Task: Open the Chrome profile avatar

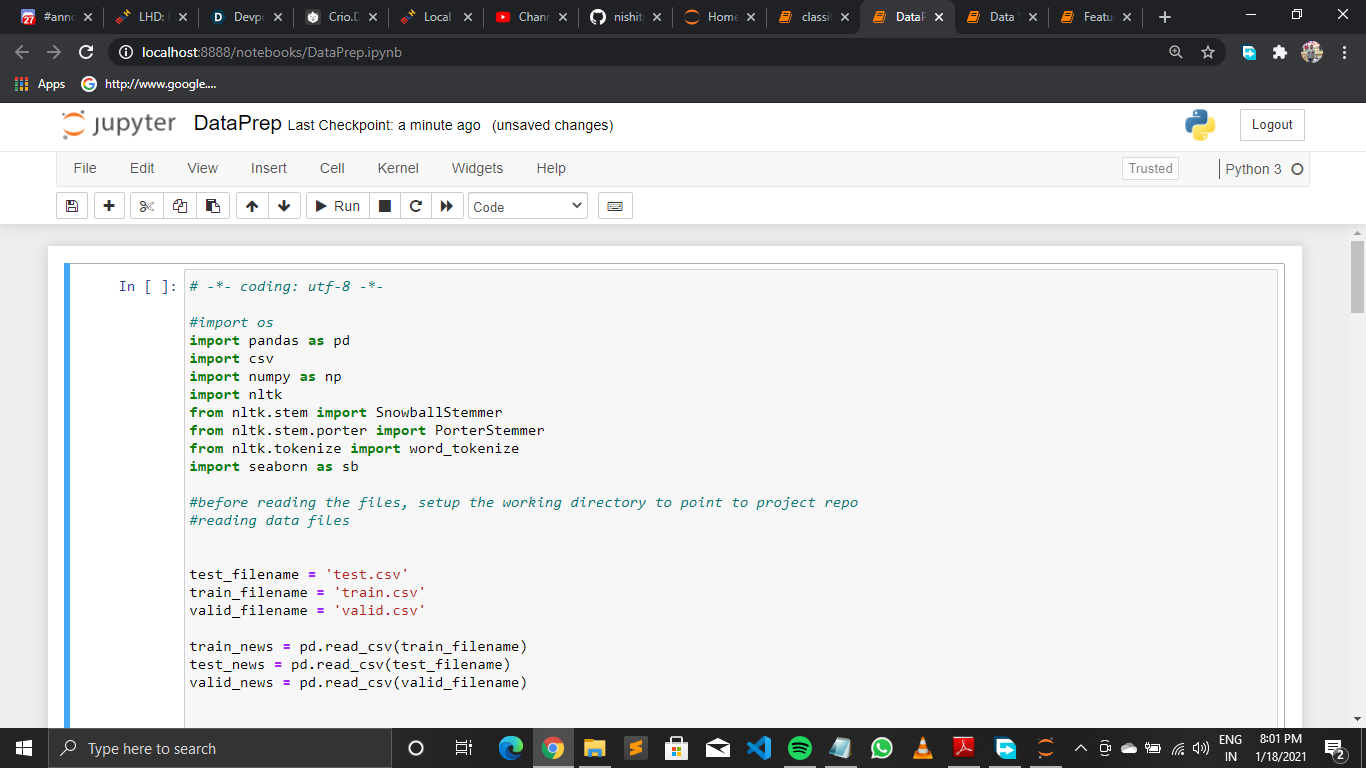Action: (x=1311, y=52)
